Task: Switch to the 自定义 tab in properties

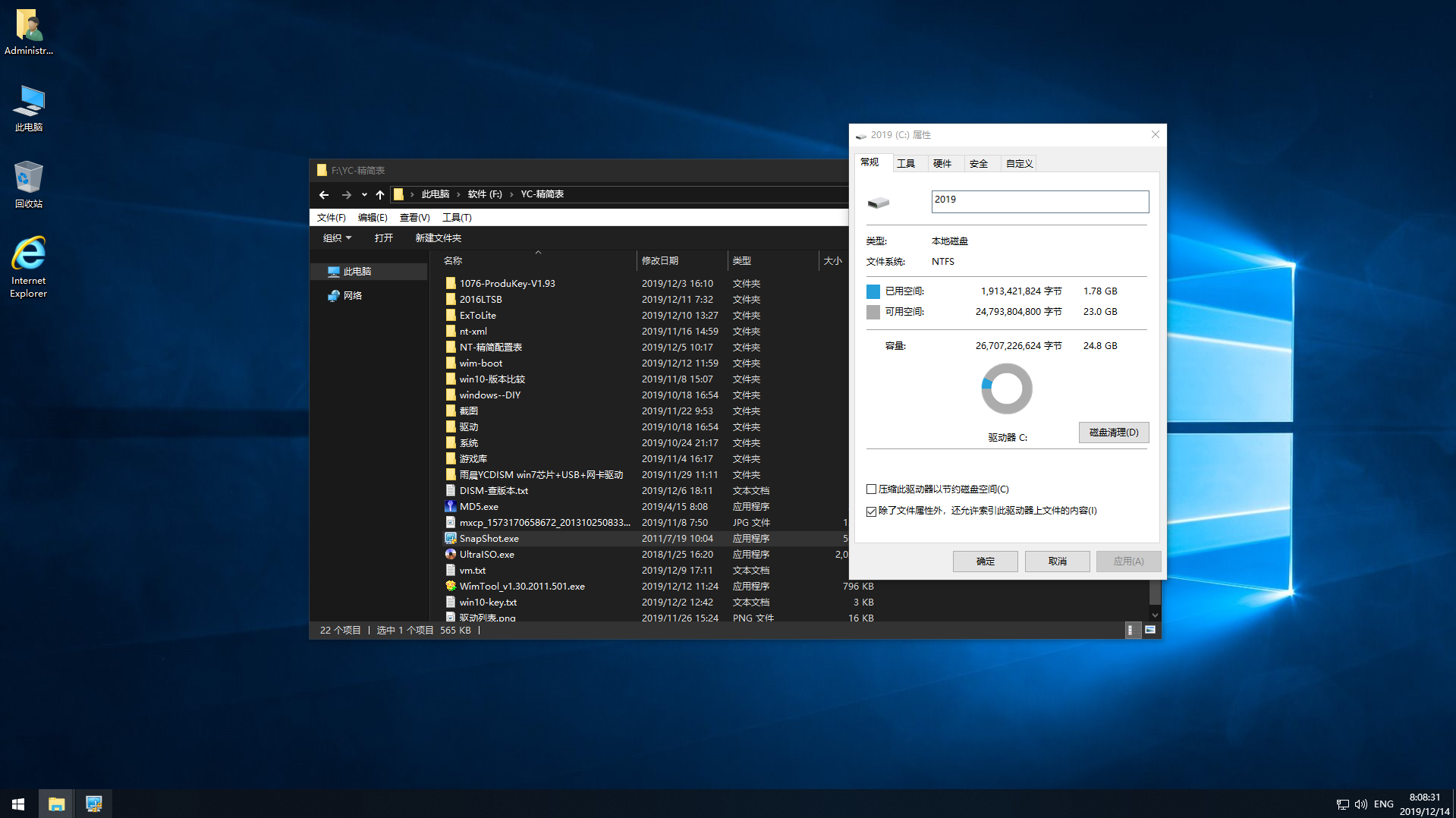Action: pos(1019,163)
